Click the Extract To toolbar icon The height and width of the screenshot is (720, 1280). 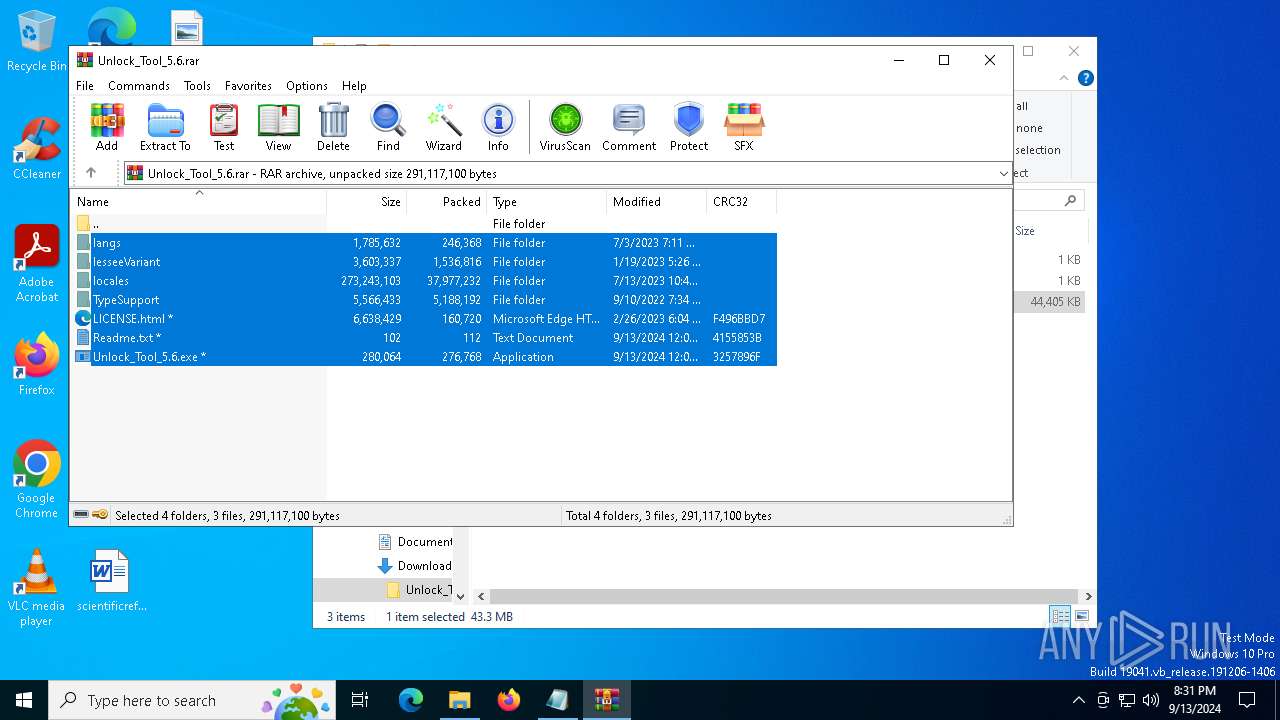pyautogui.click(x=165, y=127)
